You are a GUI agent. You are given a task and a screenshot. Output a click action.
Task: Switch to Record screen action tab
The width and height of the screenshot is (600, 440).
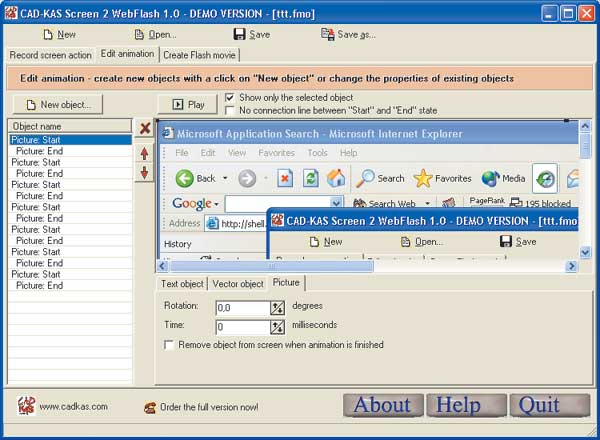(x=50, y=55)
